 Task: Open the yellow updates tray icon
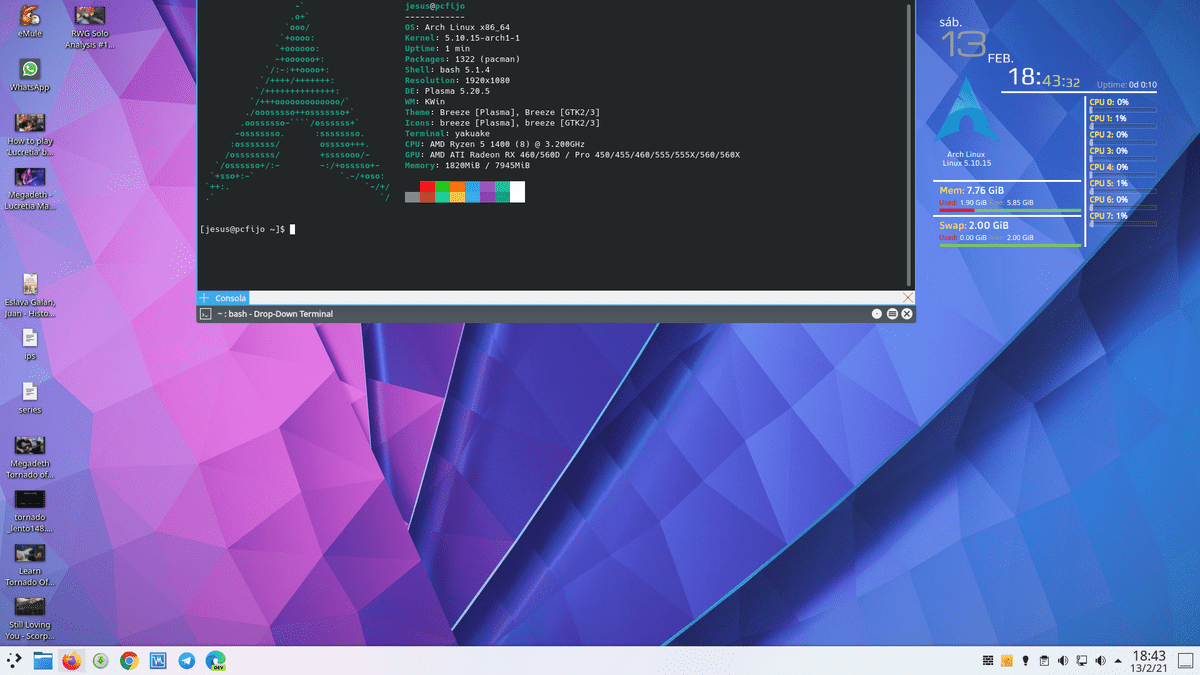tap(1007, 660)
